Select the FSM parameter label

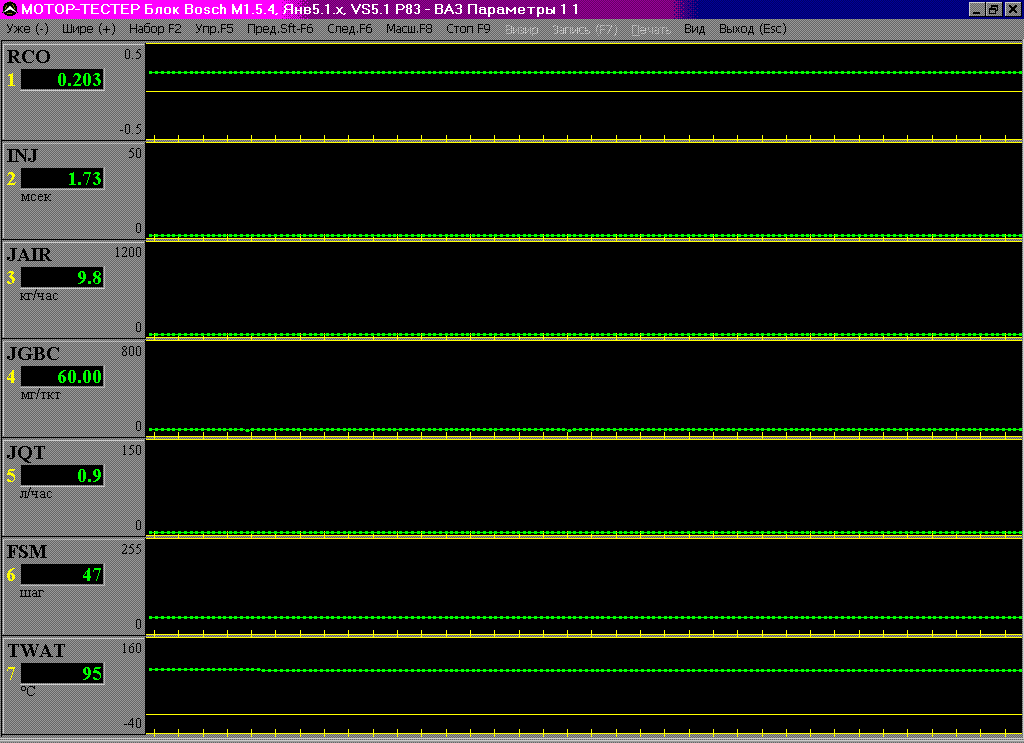click(27, 552)
